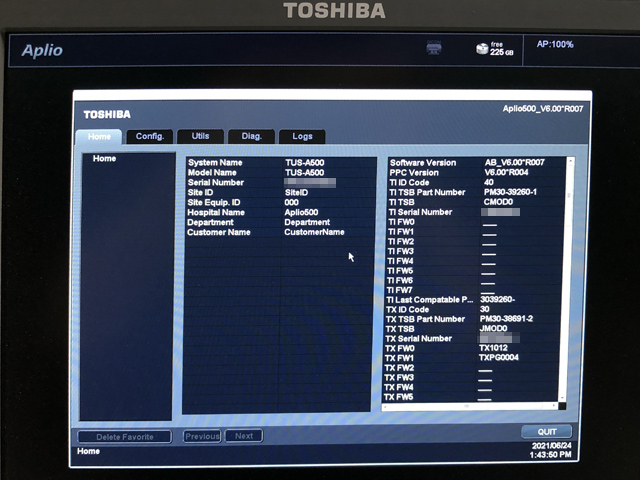Select the System Name row
Viewport: 640px width, 480px height.
(x=280, y=162)
